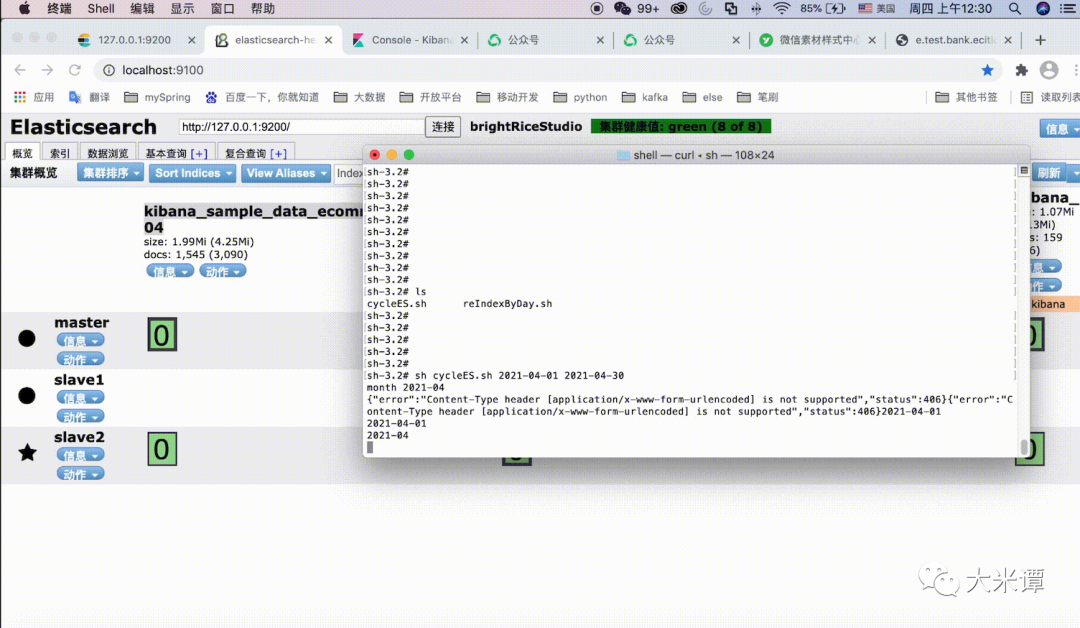The width and height of the screenshot is (1080, 628).
Task: Reload the localhost:9100 page
Action: tap(74, 70)
